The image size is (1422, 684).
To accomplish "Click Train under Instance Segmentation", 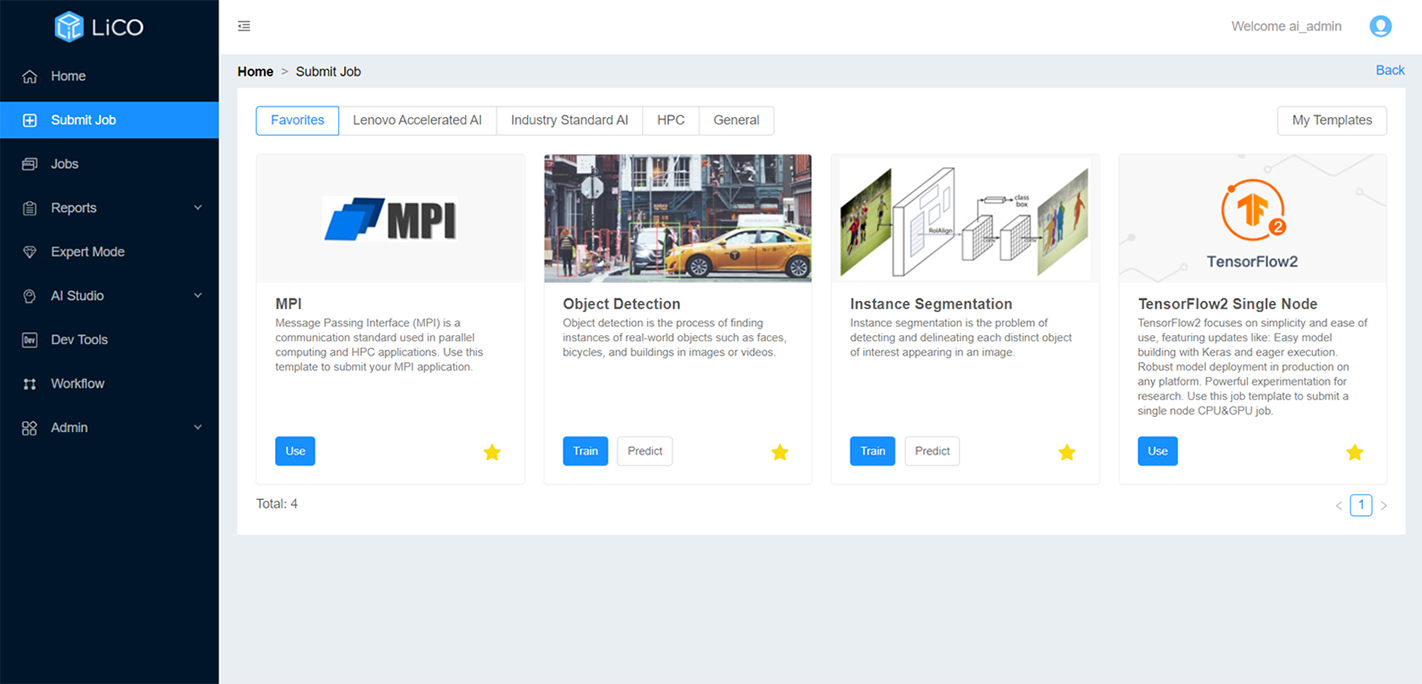I will click(x=872, y=451).
